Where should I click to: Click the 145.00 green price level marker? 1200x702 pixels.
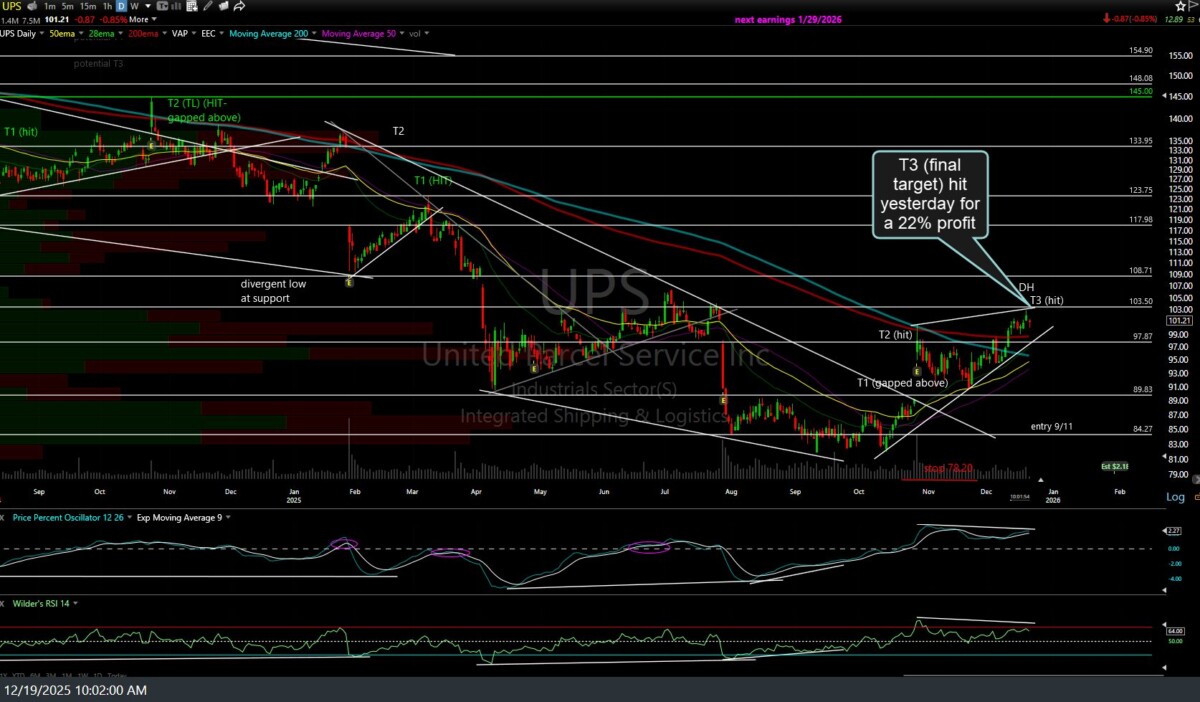[1141, 91]
